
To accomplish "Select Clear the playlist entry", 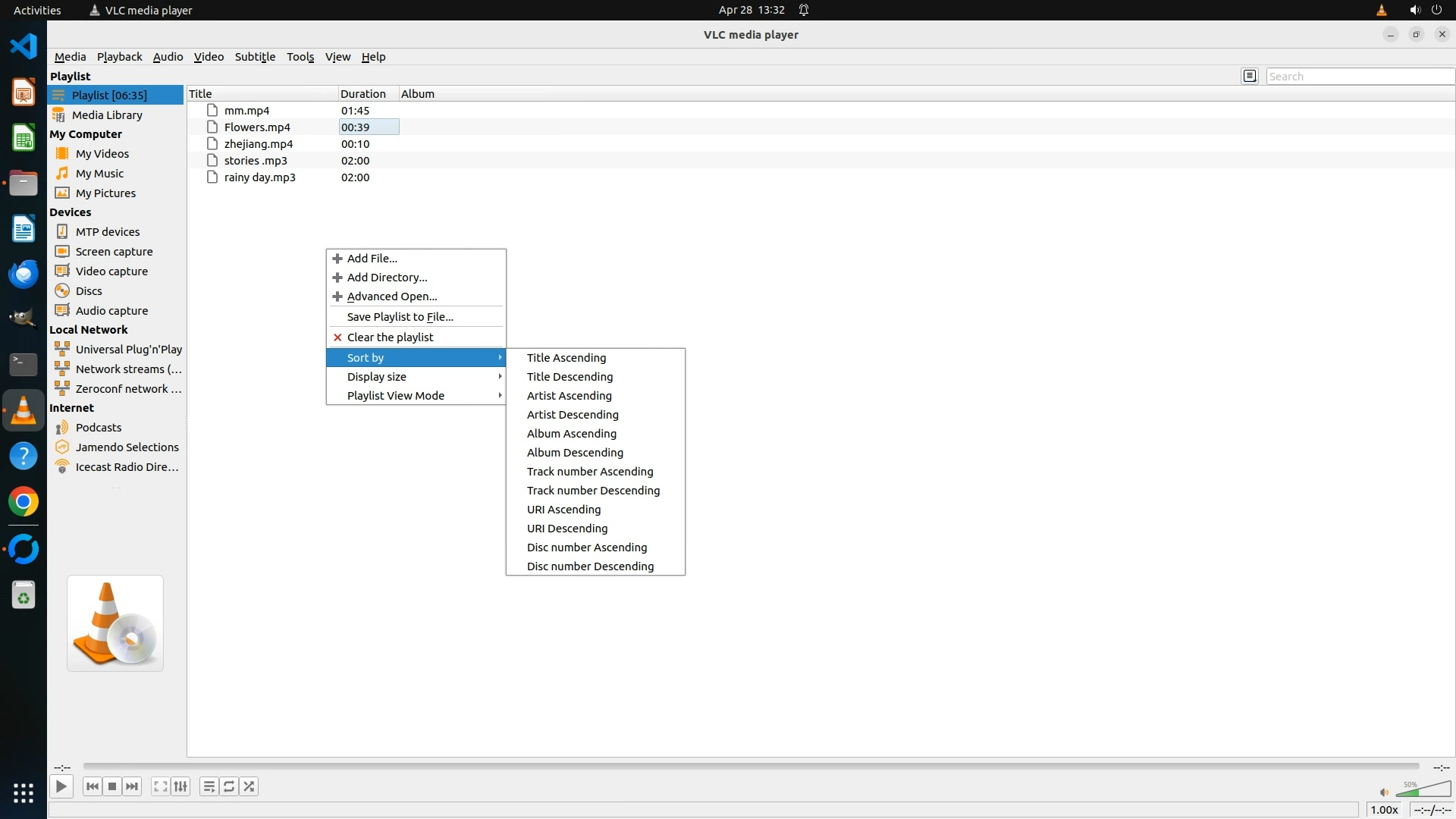I will [x=390, y=337].
